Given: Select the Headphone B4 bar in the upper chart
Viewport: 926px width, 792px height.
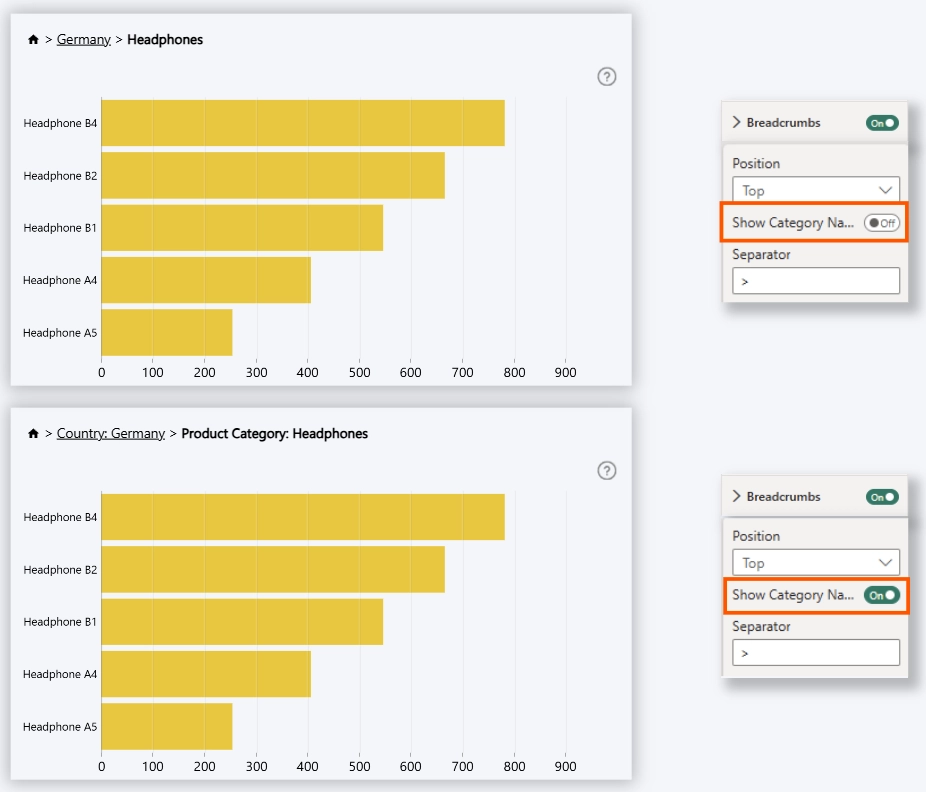Looking at the screenshot, I should (302, 123).
